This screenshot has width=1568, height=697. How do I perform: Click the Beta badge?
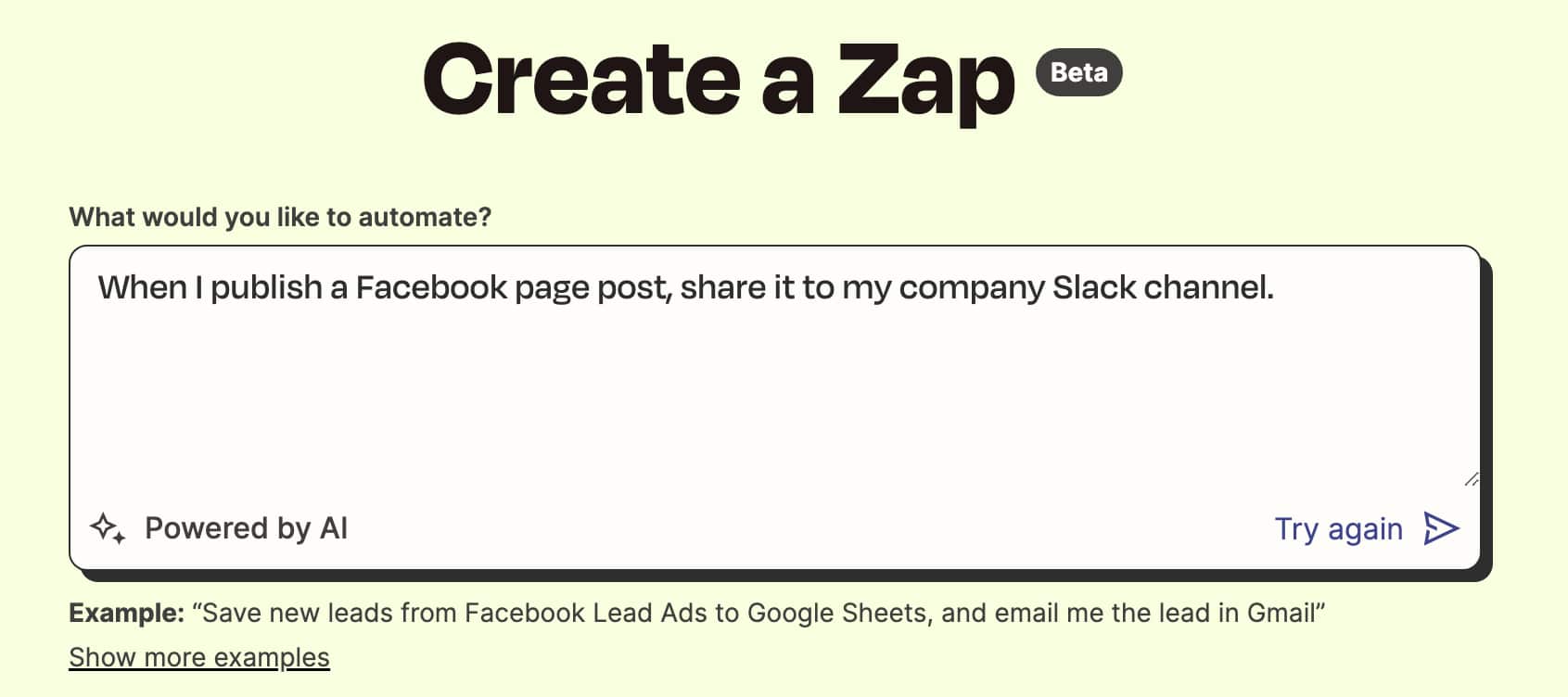[x=1078, y=72]
